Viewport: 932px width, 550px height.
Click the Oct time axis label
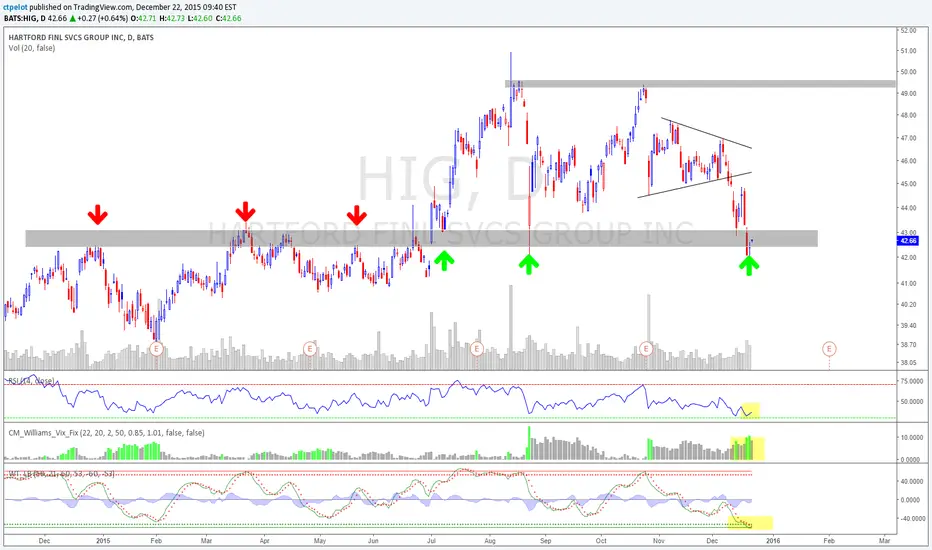(602, 541)
